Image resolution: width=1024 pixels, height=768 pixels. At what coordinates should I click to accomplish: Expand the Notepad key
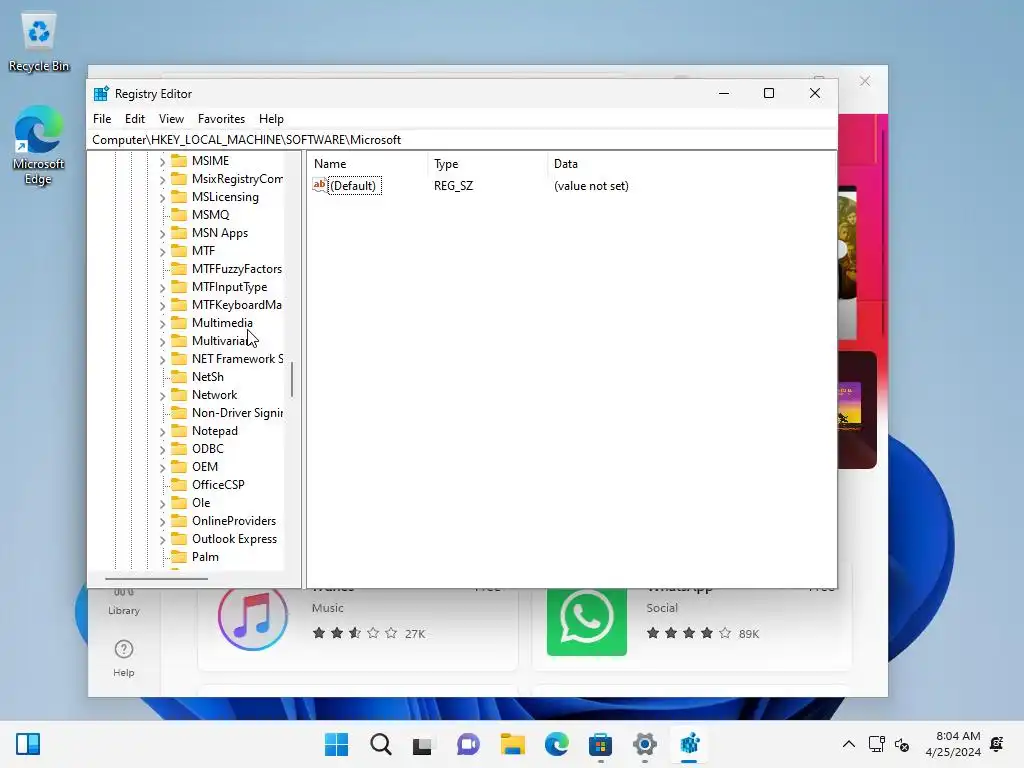click(163, 431)
